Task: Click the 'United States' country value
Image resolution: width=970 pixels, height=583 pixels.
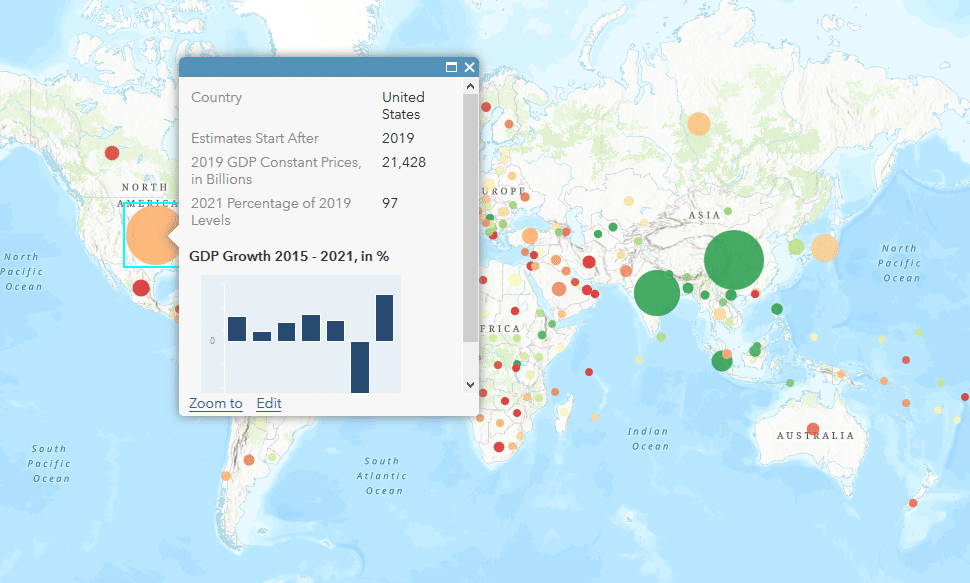Action: coord(403,106)
